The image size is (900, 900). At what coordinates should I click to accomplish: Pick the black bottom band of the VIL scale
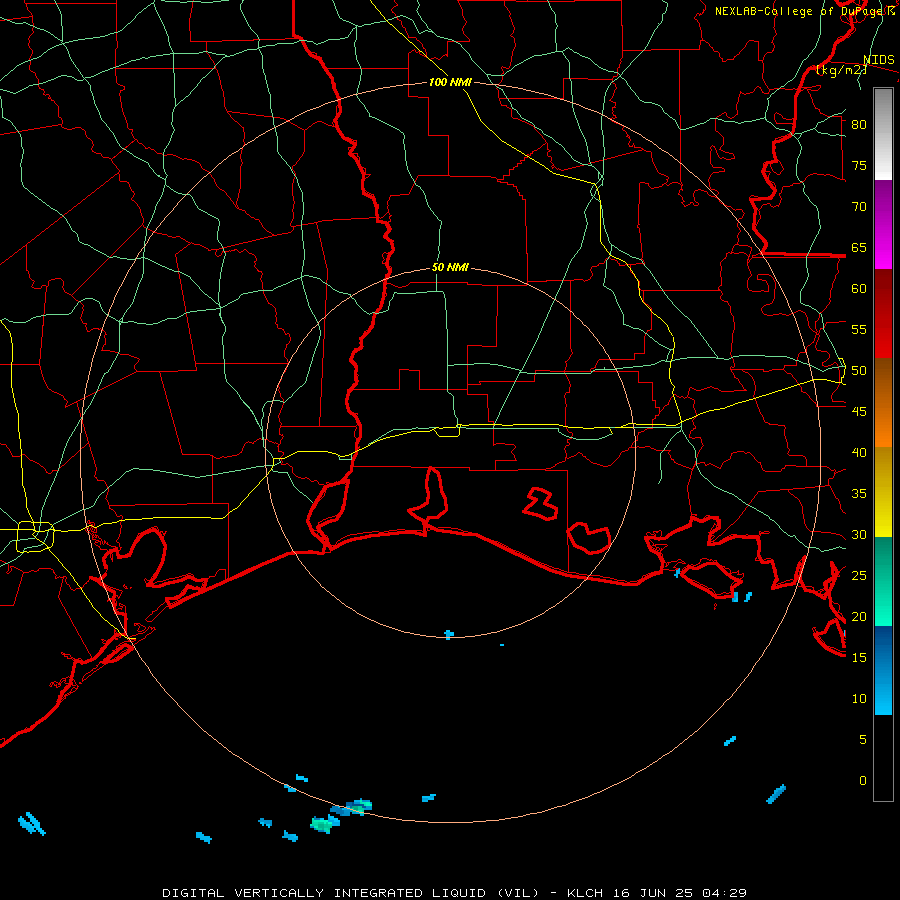click(883, 757)
